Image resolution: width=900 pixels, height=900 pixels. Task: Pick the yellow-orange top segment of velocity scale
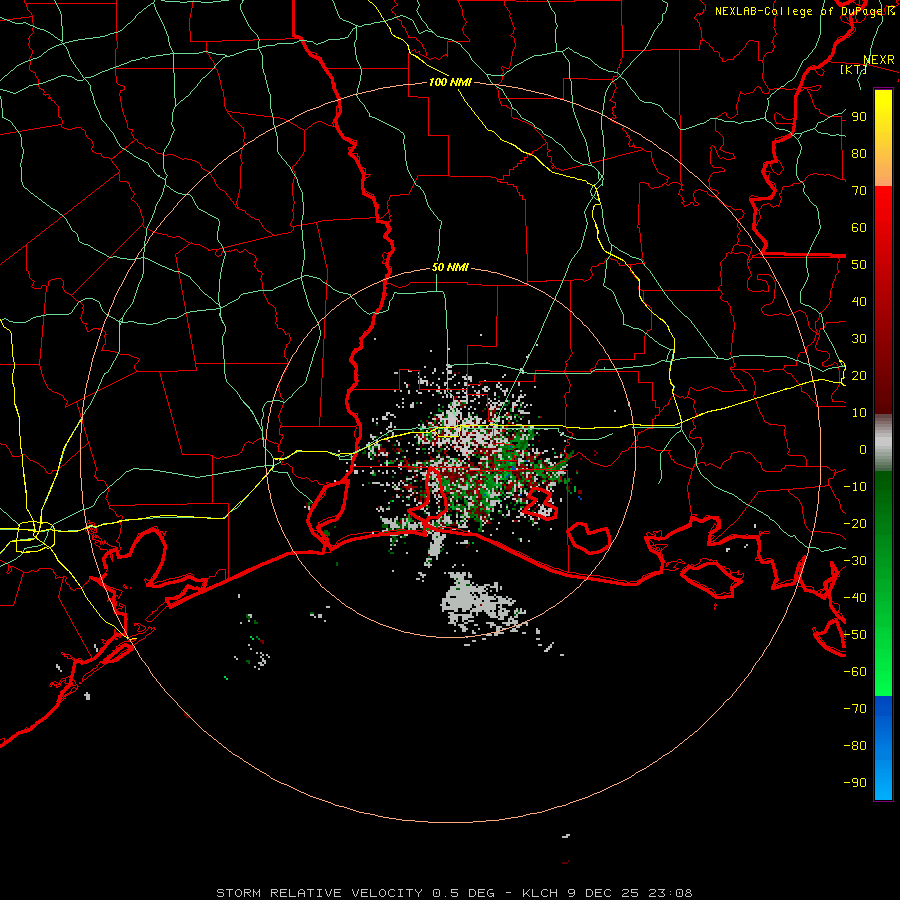click(883, 138)
